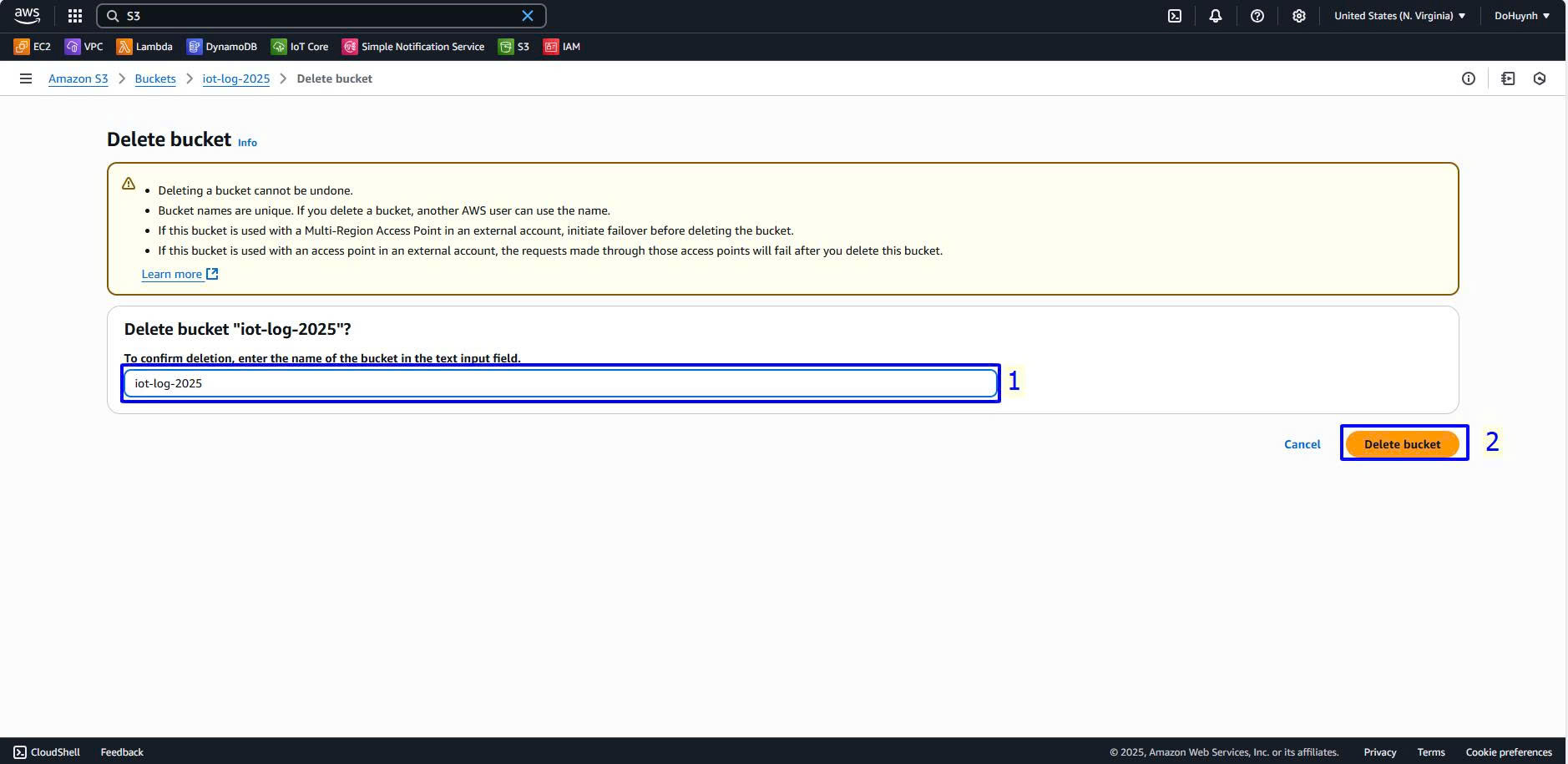Image resolution: width=1568 pixels, height=764 pixels.
Task: Open the Lambda favorites shortcut
Action: tap(144, 47)
